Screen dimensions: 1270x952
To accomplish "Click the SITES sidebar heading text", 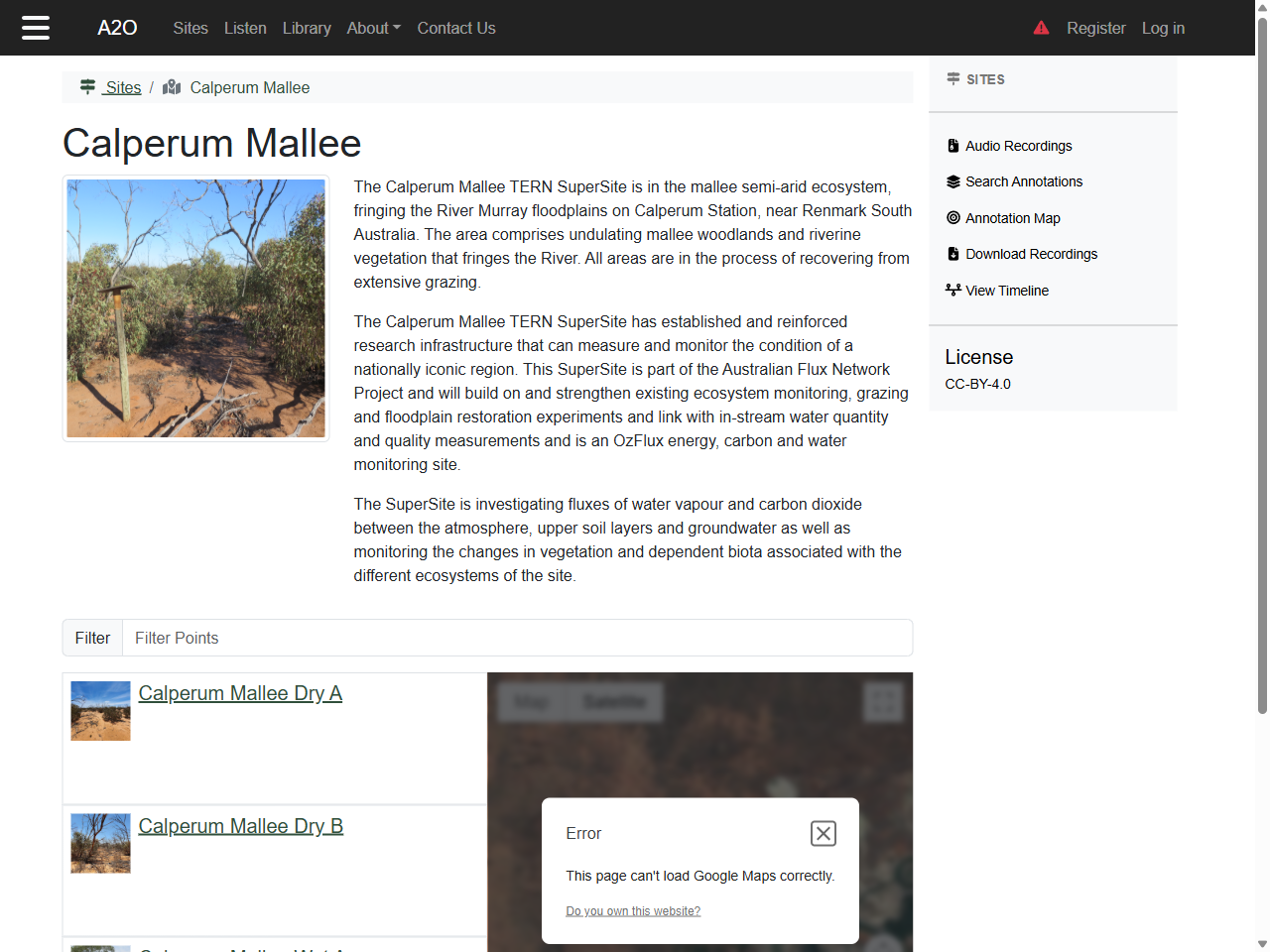I will click(x=986, y=79).
